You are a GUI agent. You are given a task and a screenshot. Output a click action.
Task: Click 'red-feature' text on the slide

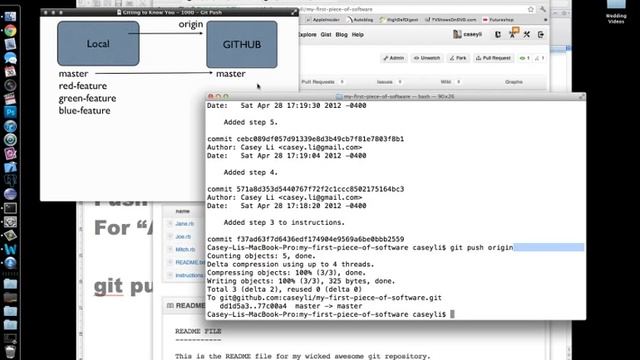coord(83,86)
